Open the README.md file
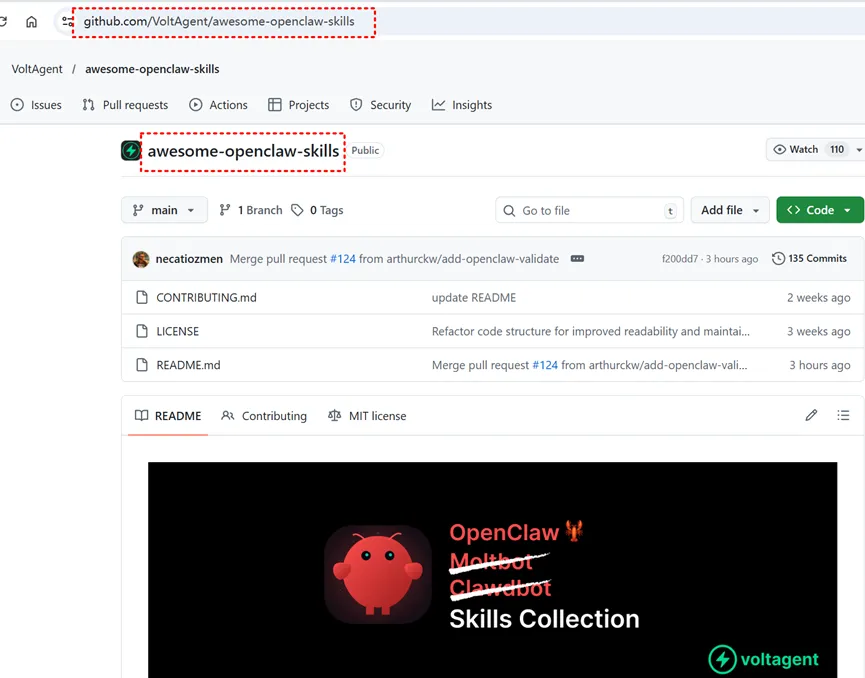This screenshot has width=865, height=678. click(x=188, y=365)
